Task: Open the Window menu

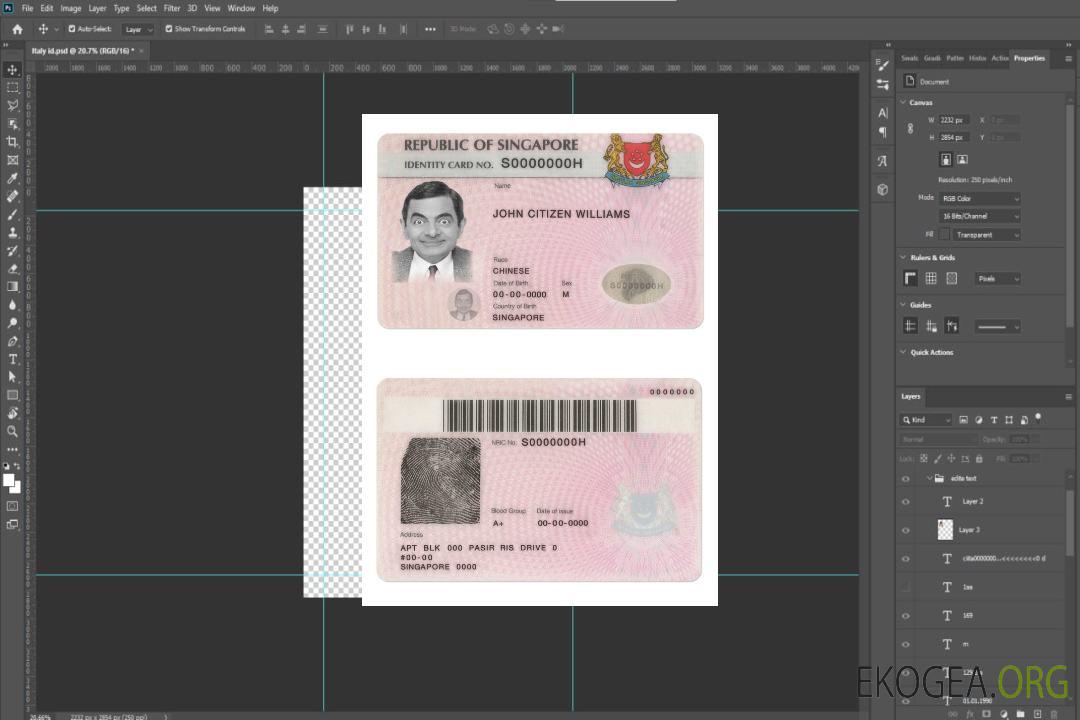Action: coord(241,8)
